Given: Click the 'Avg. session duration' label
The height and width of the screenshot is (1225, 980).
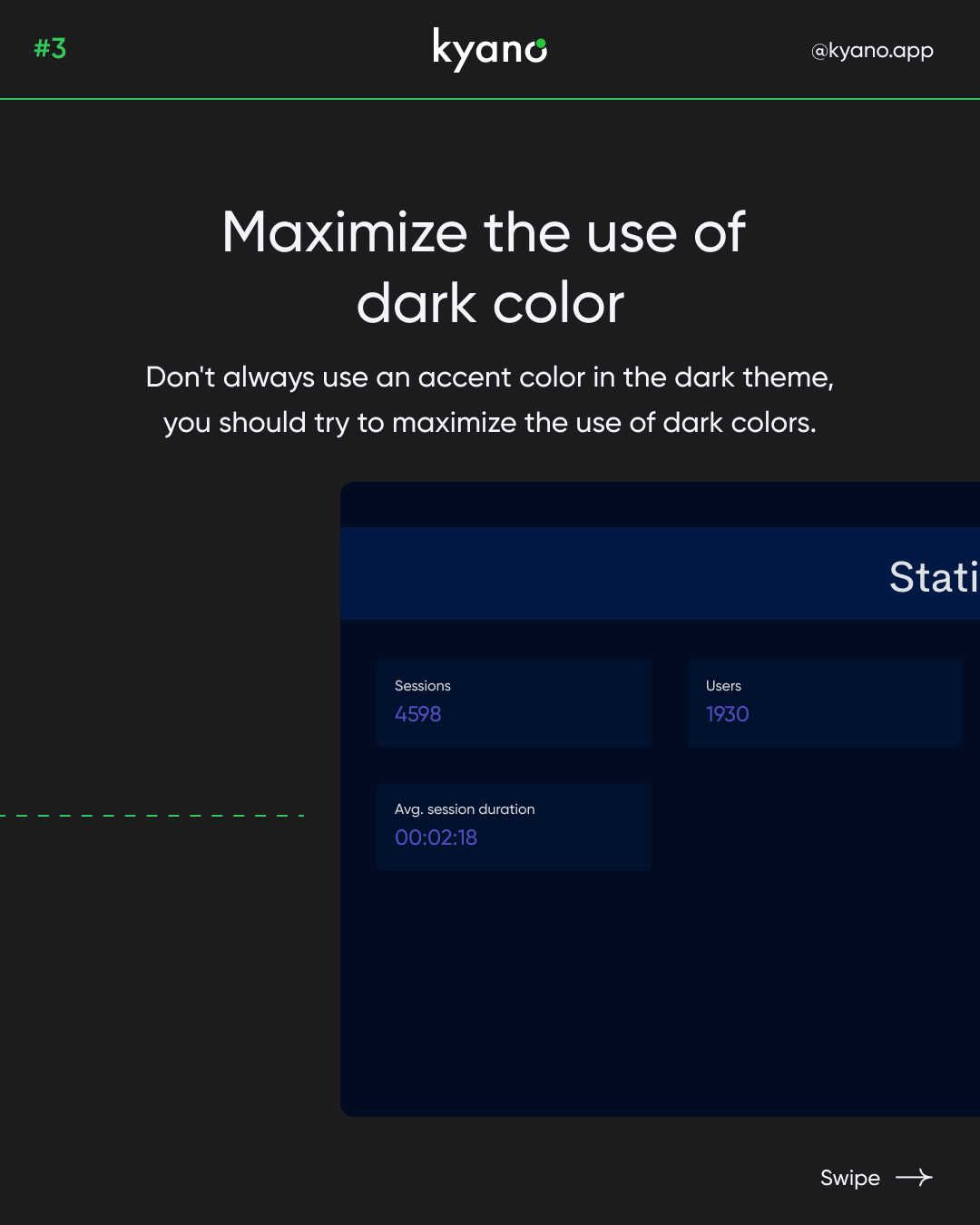Looking at the screenshot, I should pyautogui.click(x=465, y=809).
